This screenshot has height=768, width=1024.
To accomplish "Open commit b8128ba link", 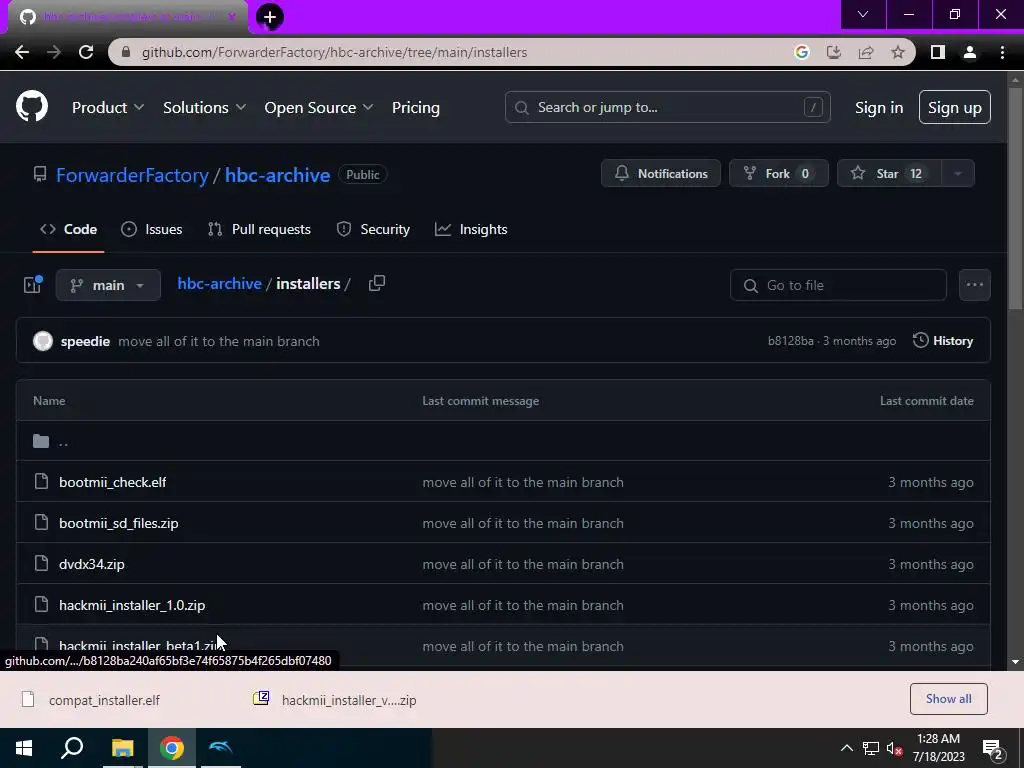I will (x=791, y=341).
